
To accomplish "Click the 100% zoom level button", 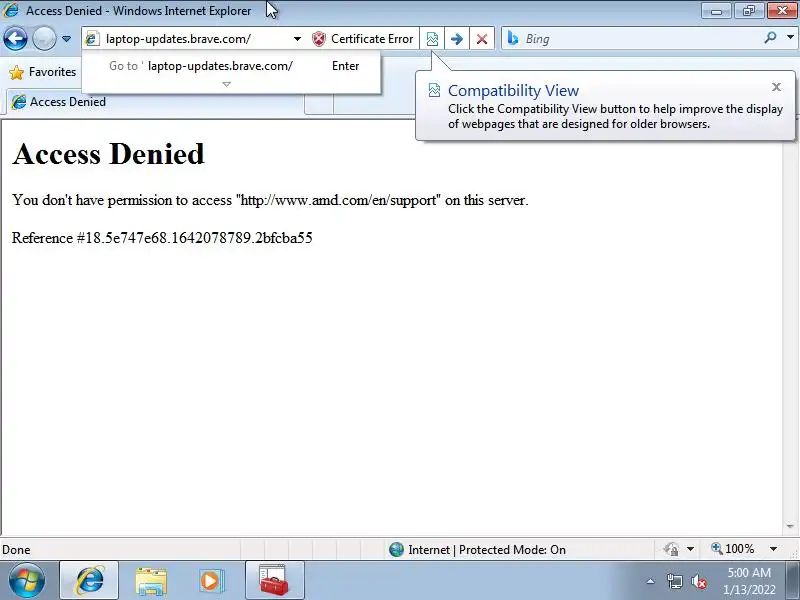I will 733,549.
